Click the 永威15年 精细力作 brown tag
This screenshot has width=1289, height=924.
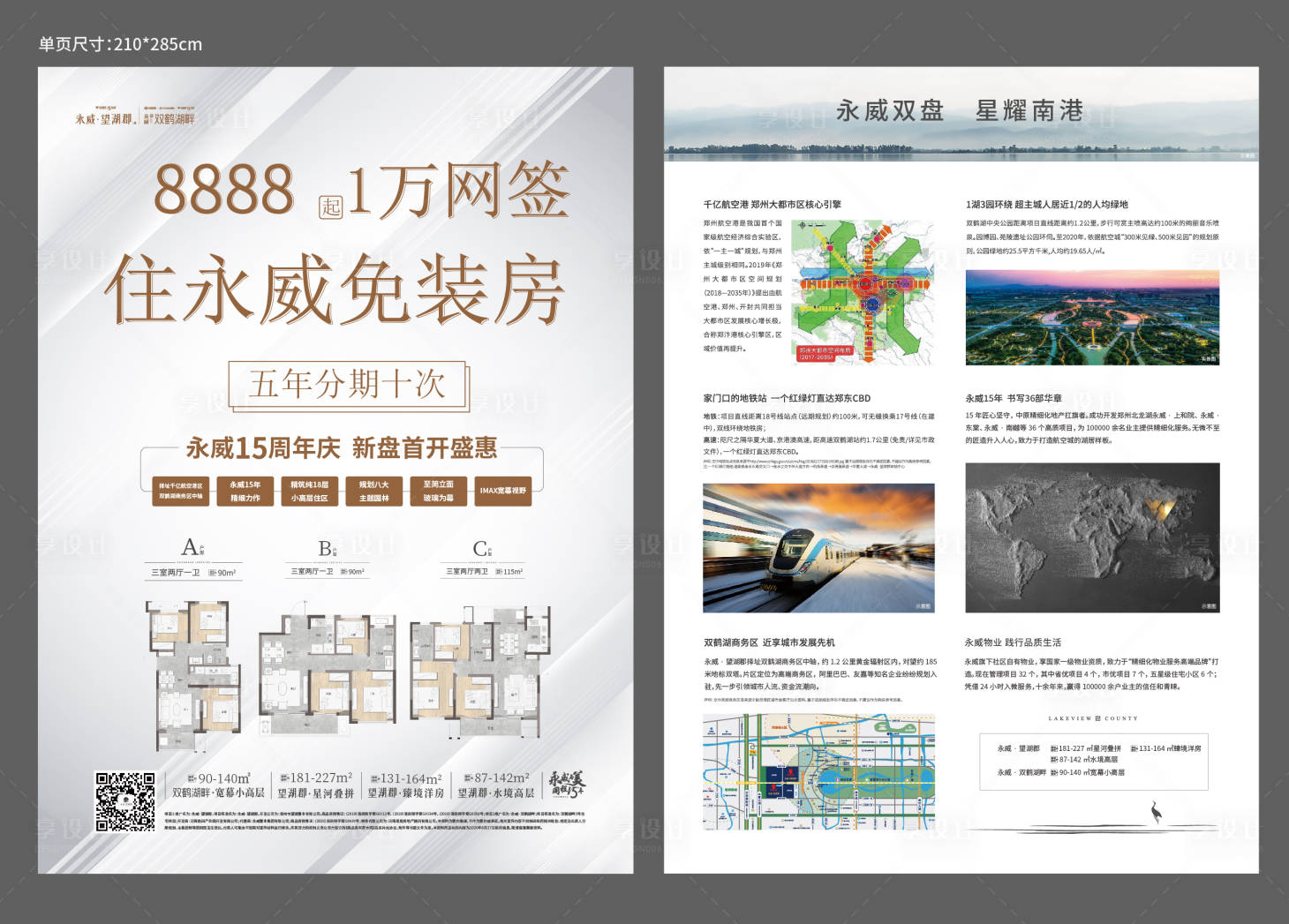(x=245, y=491)
